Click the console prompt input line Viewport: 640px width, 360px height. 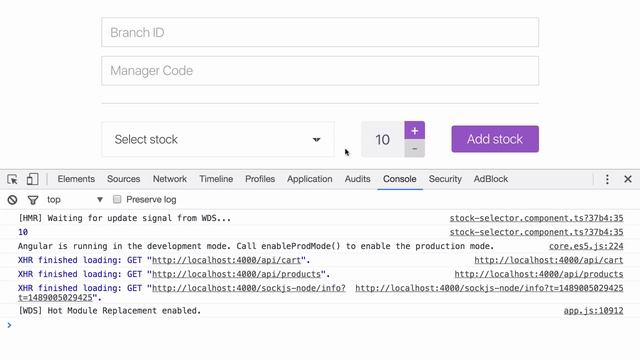[320, 325]
